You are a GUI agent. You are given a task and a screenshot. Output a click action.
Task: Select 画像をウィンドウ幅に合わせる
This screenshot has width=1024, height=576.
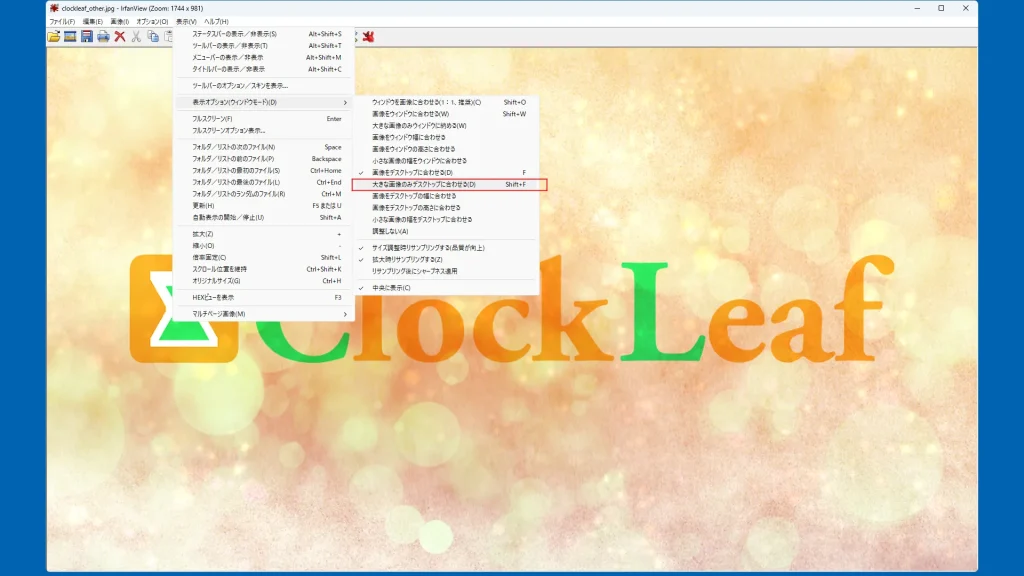(447, 138)
